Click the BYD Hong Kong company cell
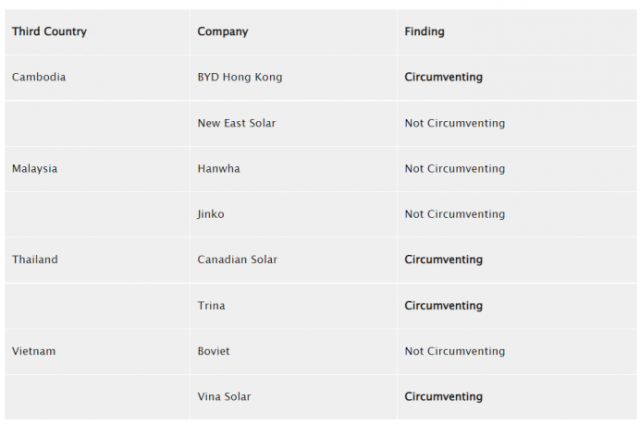The image size is (640, 424). point(240,77)
